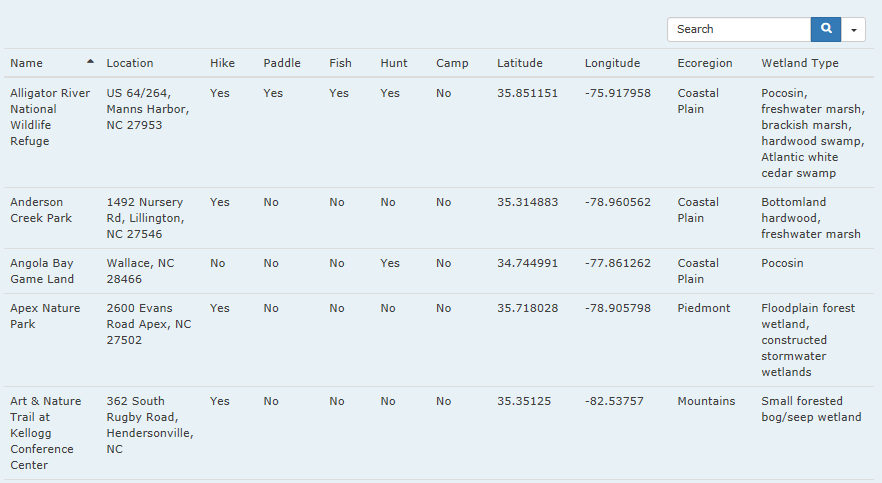Select Art & Nature Trail at Kellogg row
This screenshot has height=483, width=882.
click(439, 433)
